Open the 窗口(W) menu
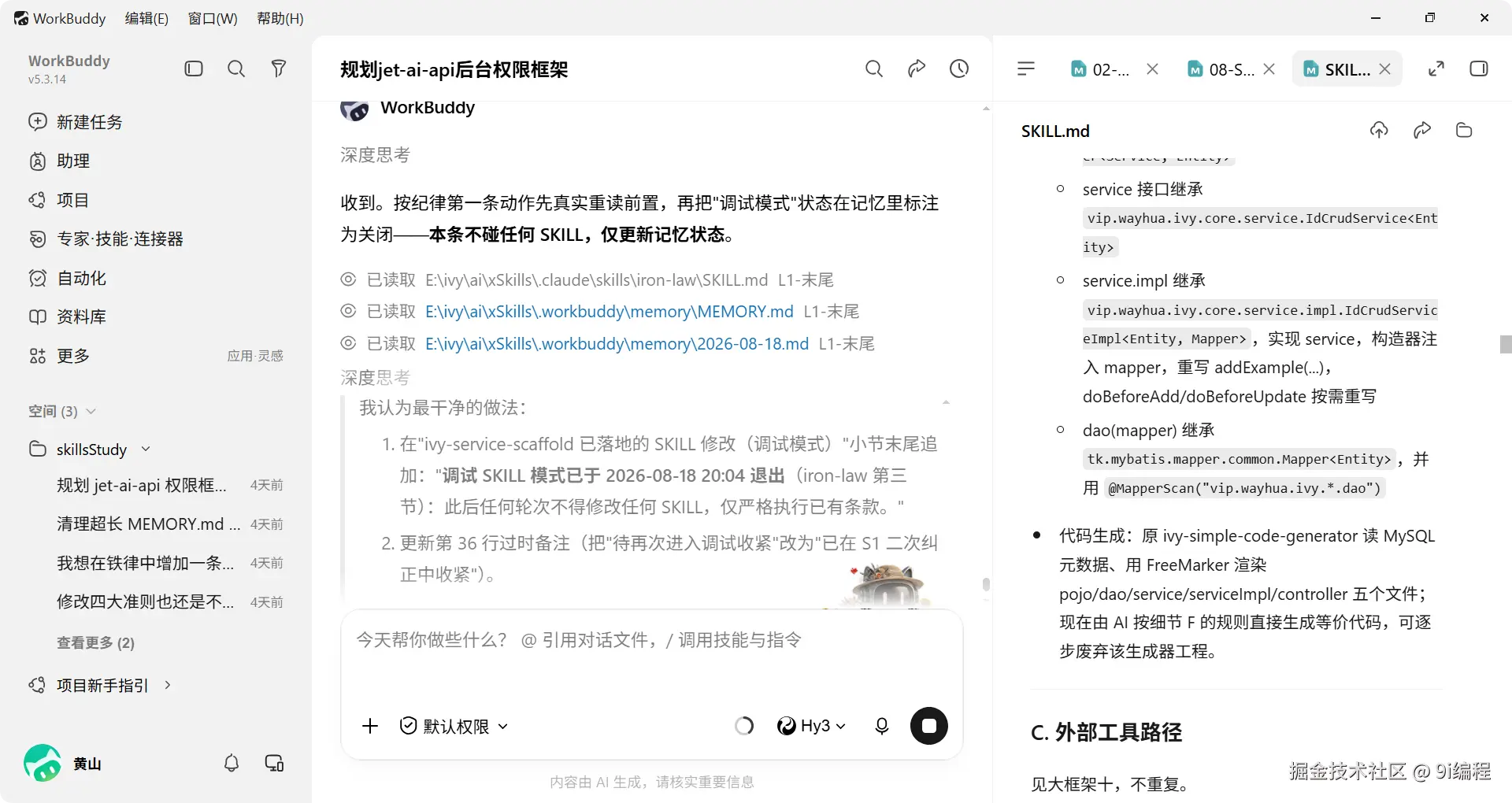This screenshot has height=803, width=1512. pyautogui.click(x=213, y=18)
